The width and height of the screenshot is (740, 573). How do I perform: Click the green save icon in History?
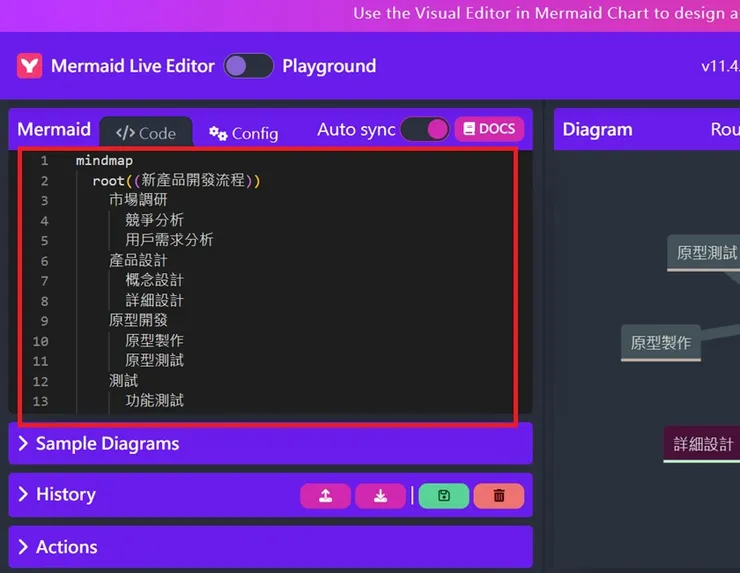coord(444,496)
